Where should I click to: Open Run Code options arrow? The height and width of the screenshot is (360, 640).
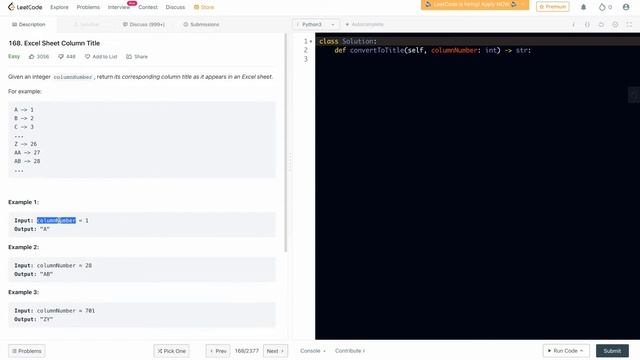pos(581,351)
